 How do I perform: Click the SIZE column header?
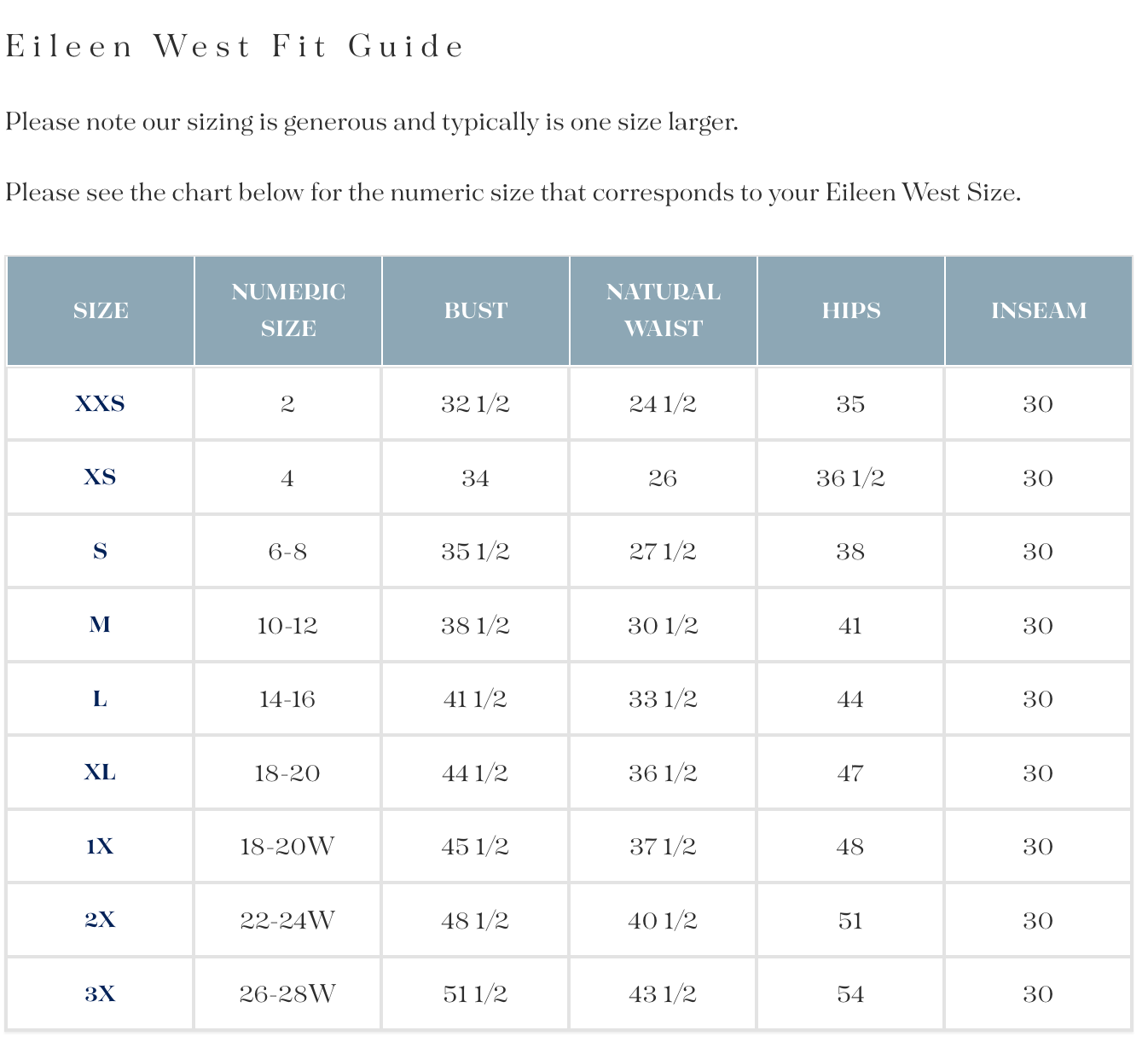[101, 310]
